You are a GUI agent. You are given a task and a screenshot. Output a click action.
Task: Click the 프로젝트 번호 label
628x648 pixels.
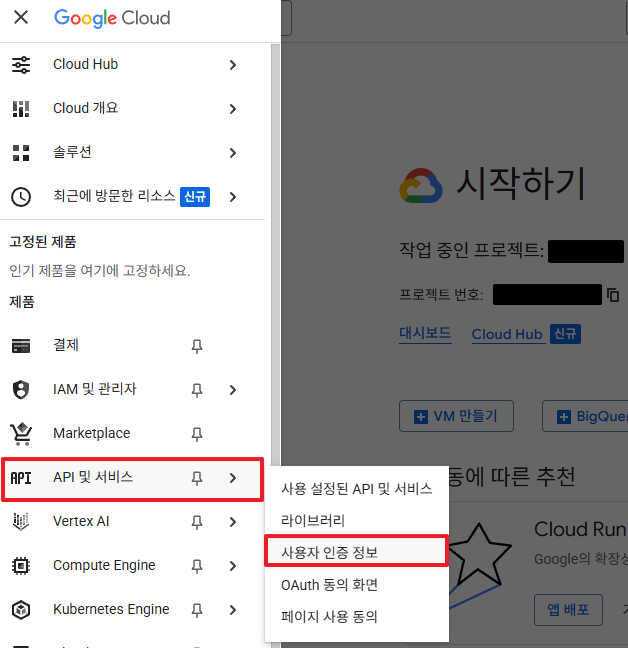pos(441,295)
